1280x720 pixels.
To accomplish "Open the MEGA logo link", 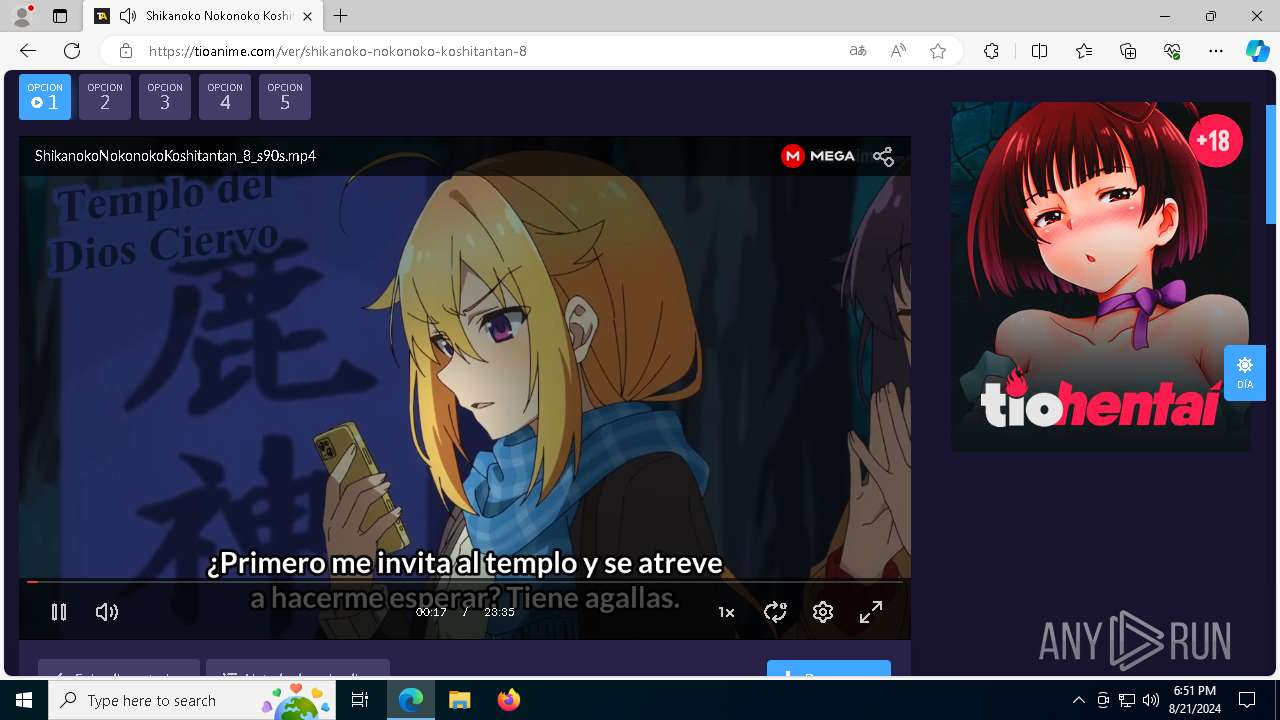I will [x=818, y=156].
